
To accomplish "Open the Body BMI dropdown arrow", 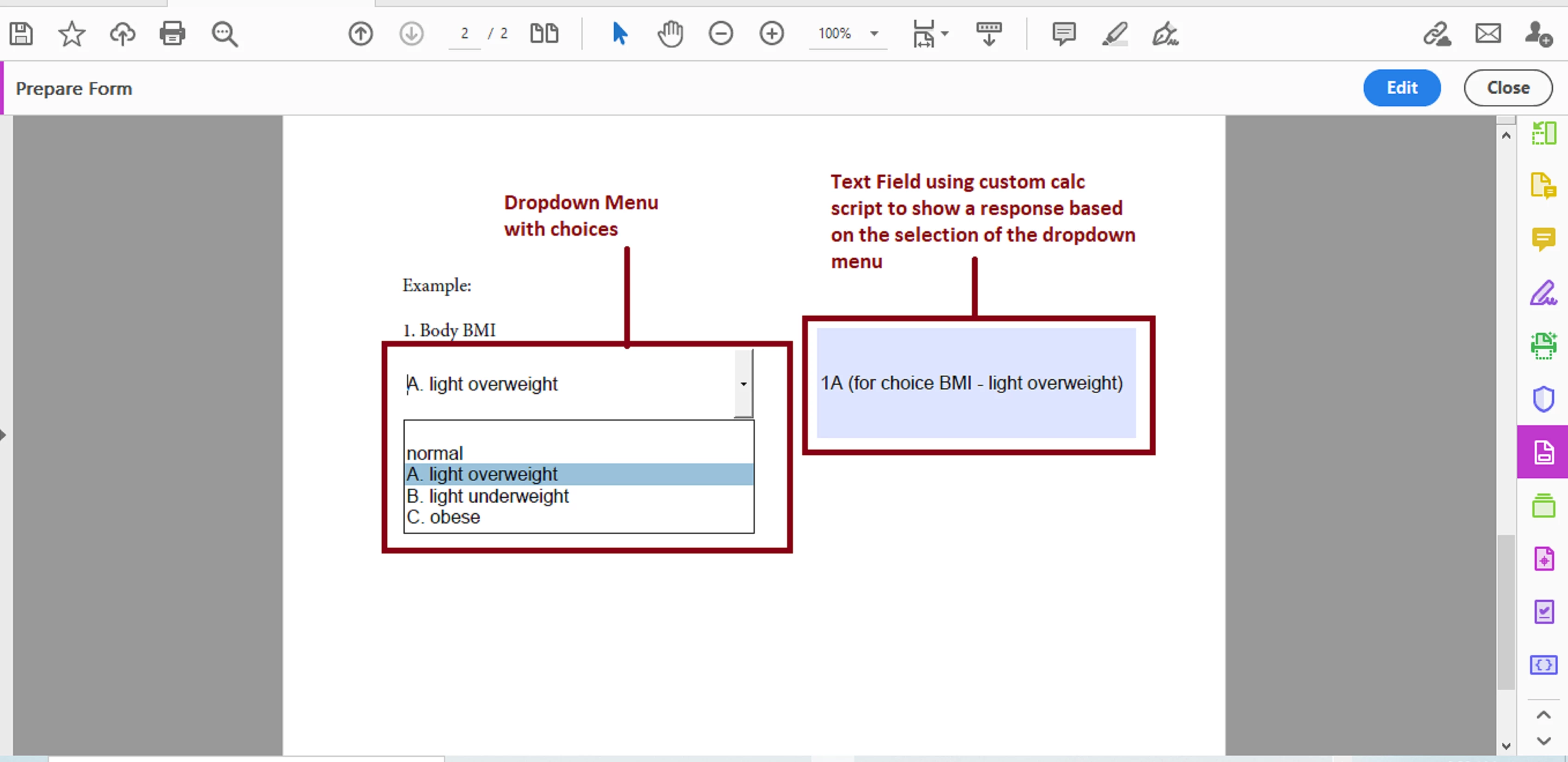I will [743, 384].
